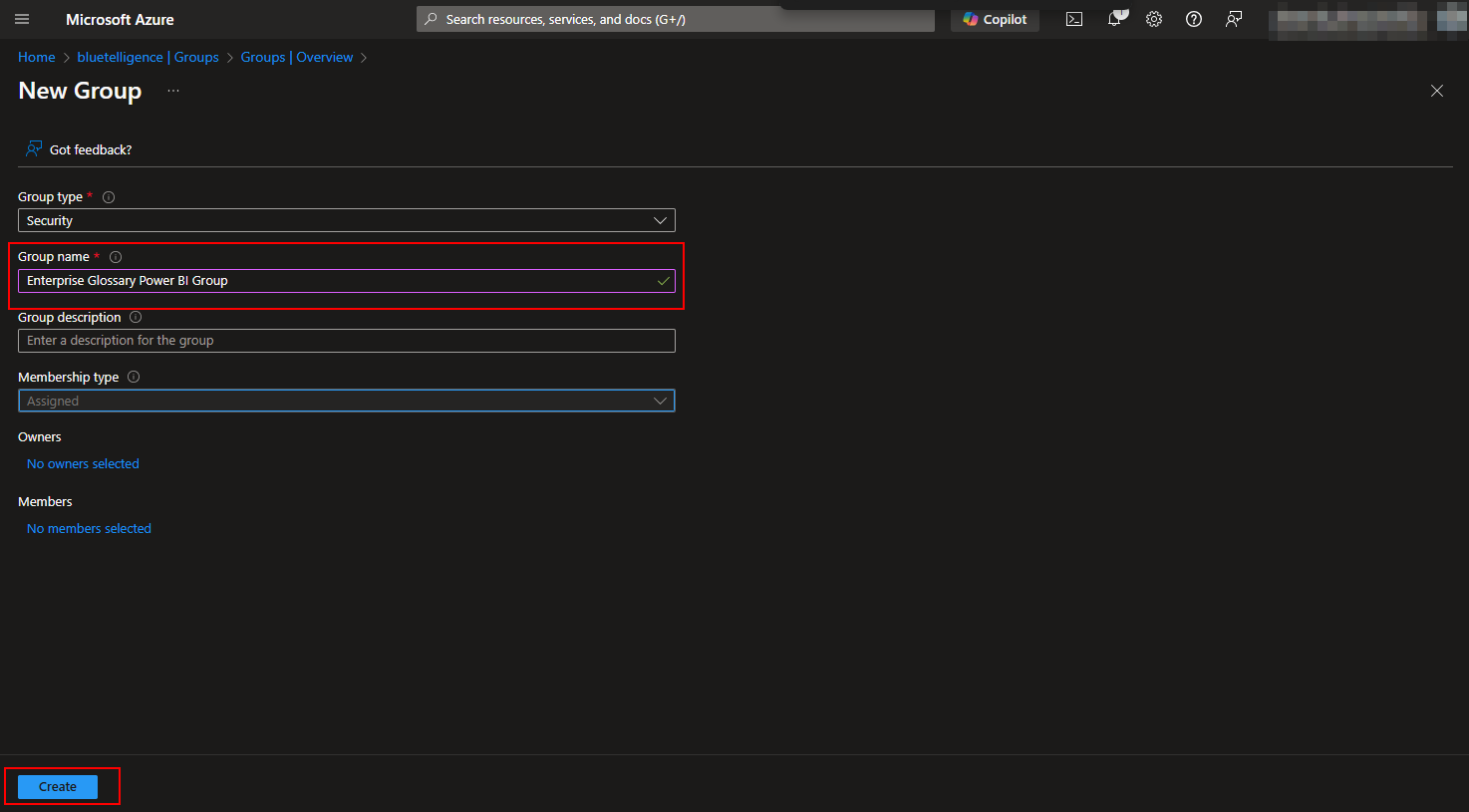Open the hamburger portal menu
1469x812 pixels.
tap(22, 19)
